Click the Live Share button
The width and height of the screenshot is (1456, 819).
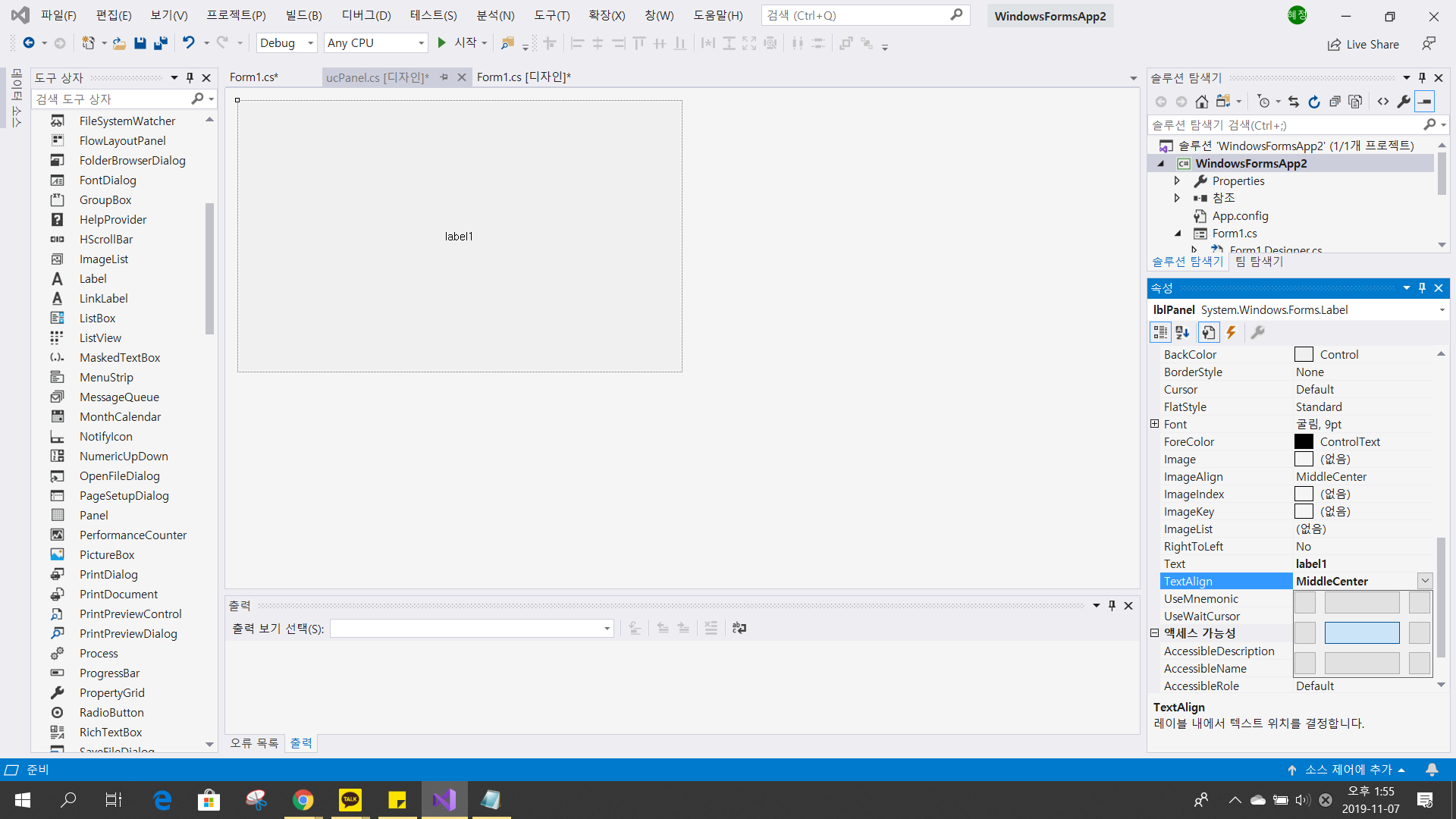1363,44
